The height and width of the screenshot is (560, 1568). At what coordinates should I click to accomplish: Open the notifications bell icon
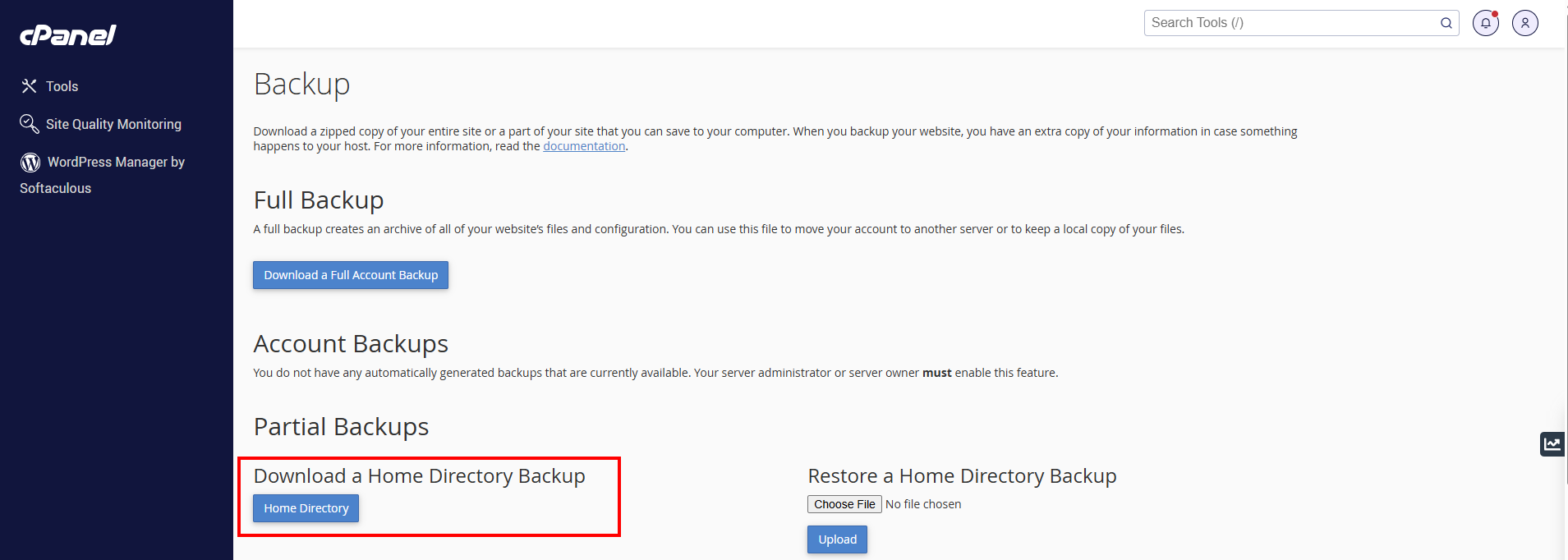pyautogui.click(x=1486, y=23)
